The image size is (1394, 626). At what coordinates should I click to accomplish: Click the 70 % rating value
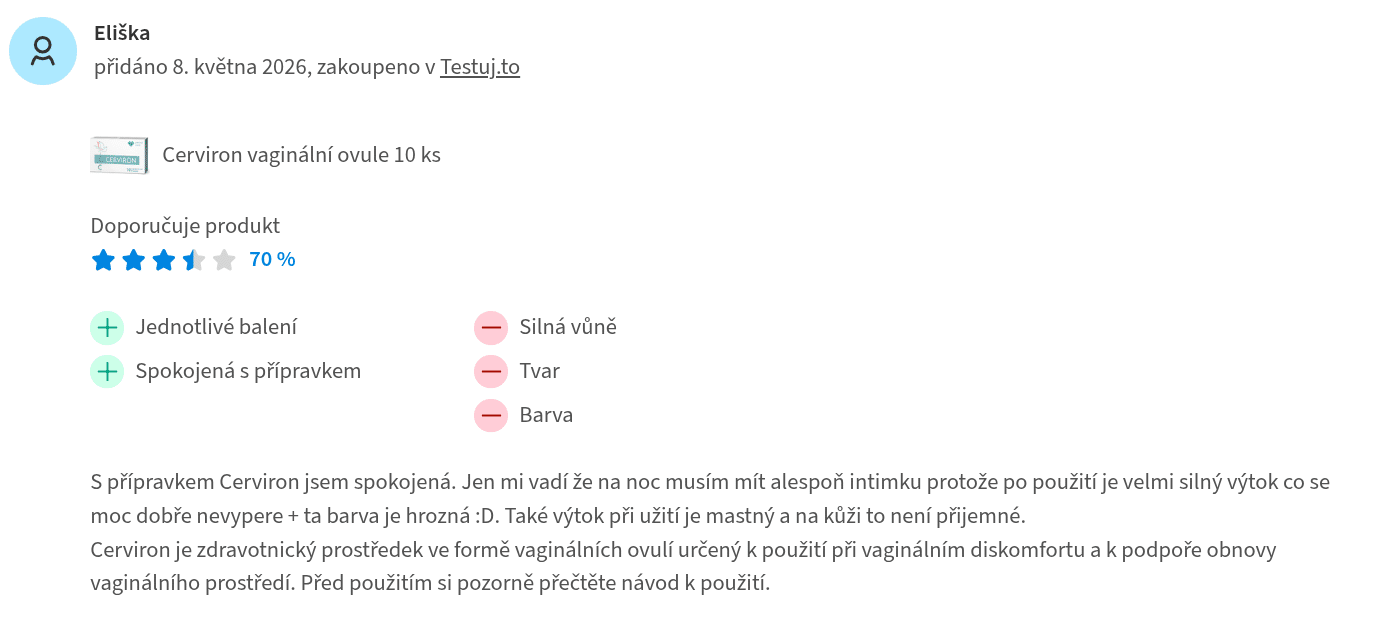pos(272,260)
